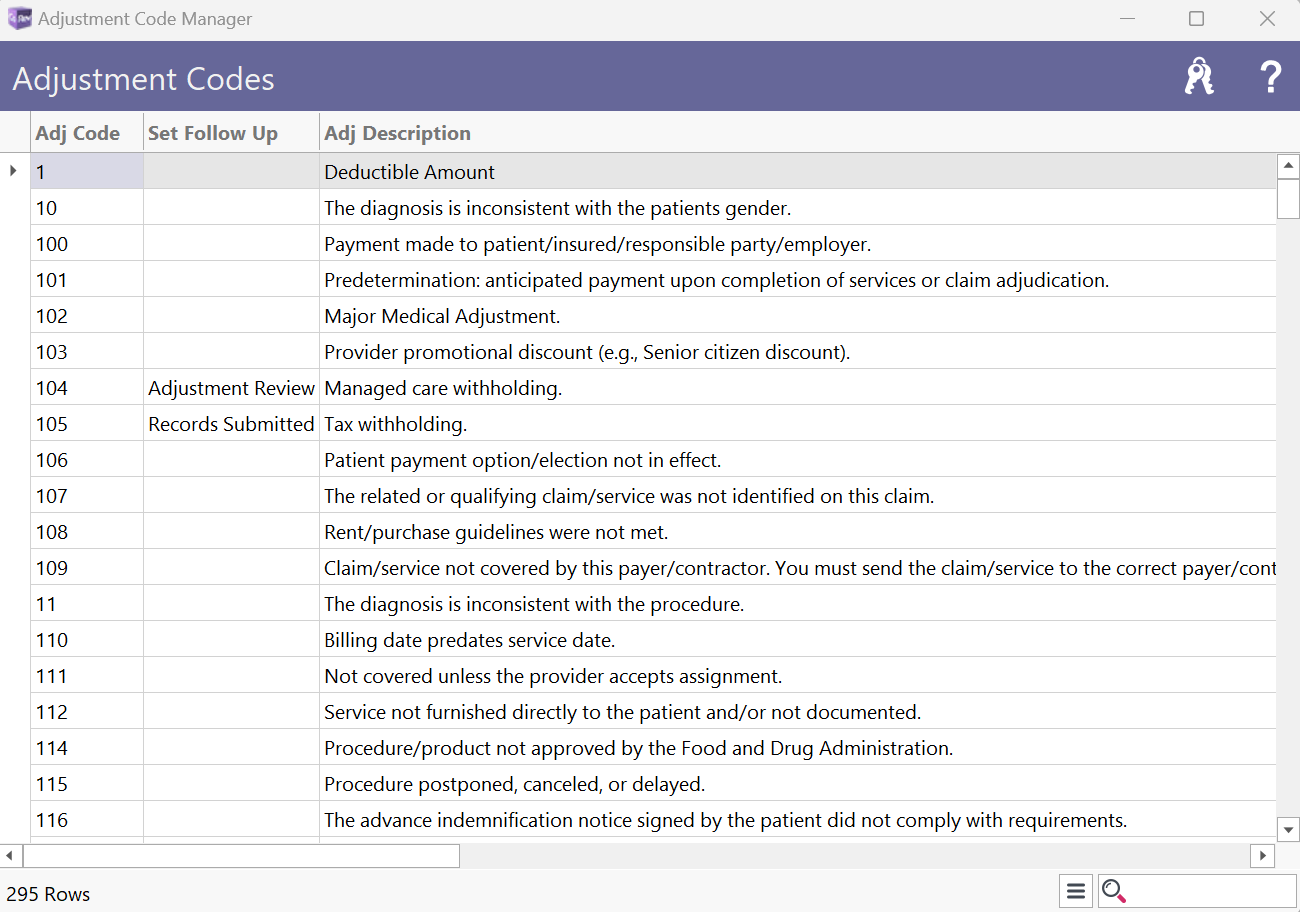1300x912 pixels.
Task: Select adj code cell '105'
Action: 87,424
